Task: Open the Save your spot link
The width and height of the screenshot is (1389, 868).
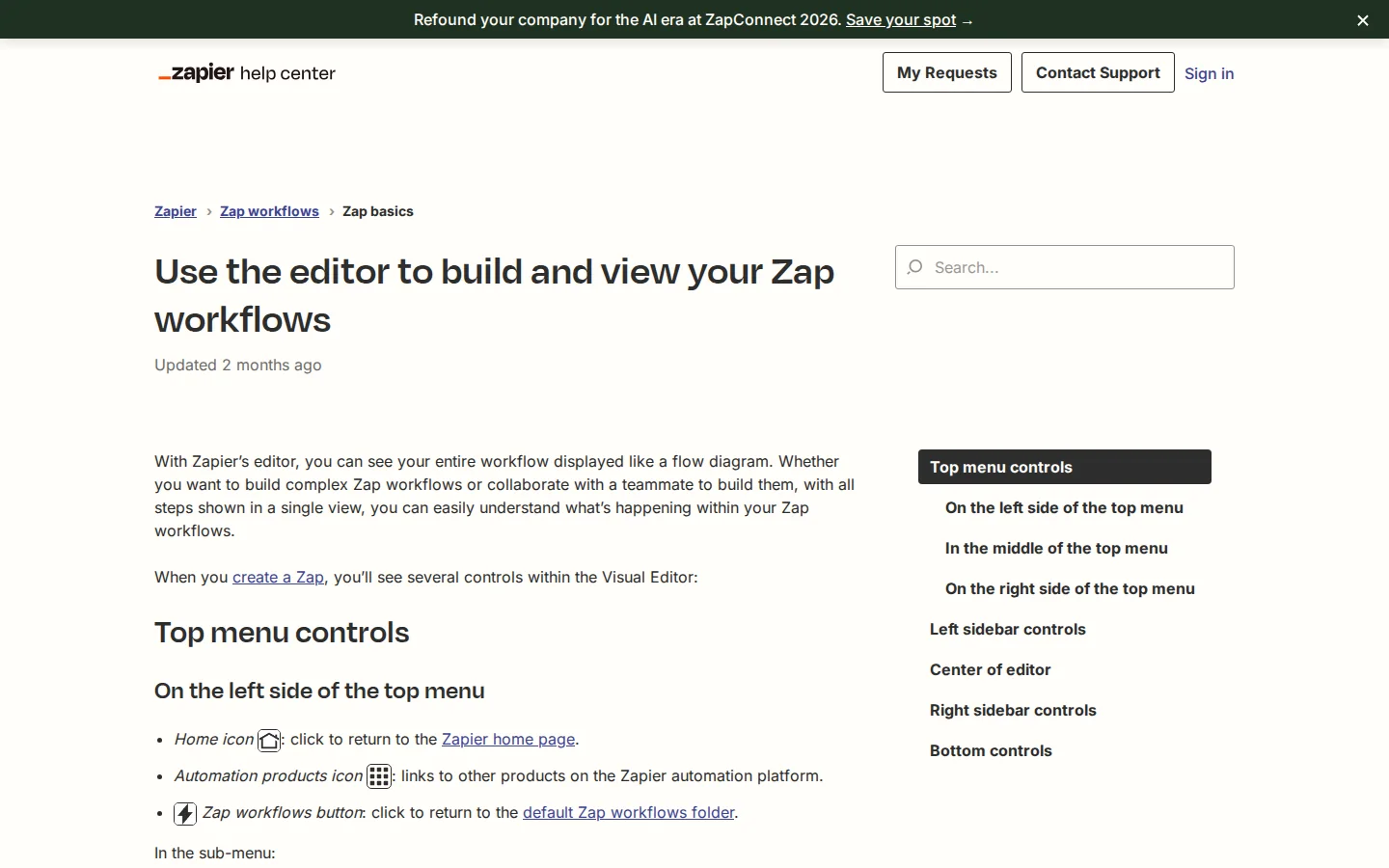Action: 901,19
